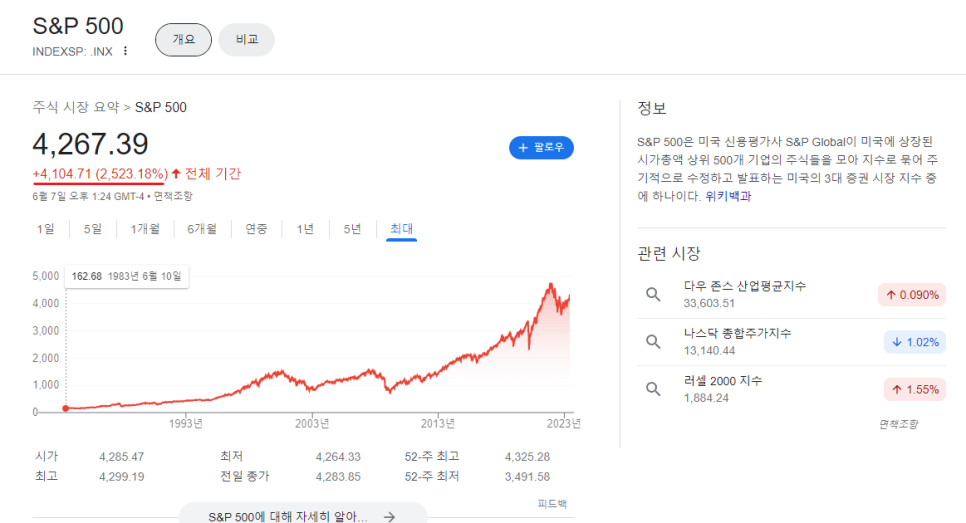Click the S&P 500에 대해 자세히 알아 button
Image resolution: width=966 pixels, height=523 pixels.
point(303,514)
